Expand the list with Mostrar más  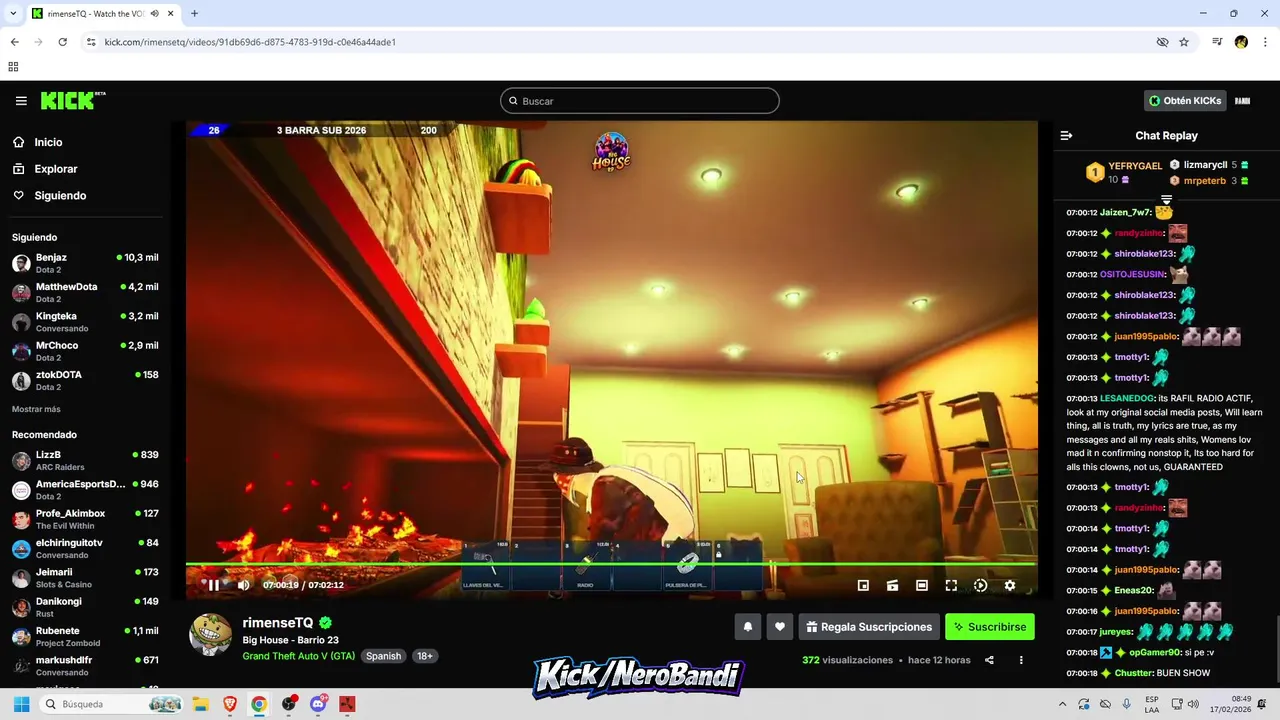coord(36,409)
